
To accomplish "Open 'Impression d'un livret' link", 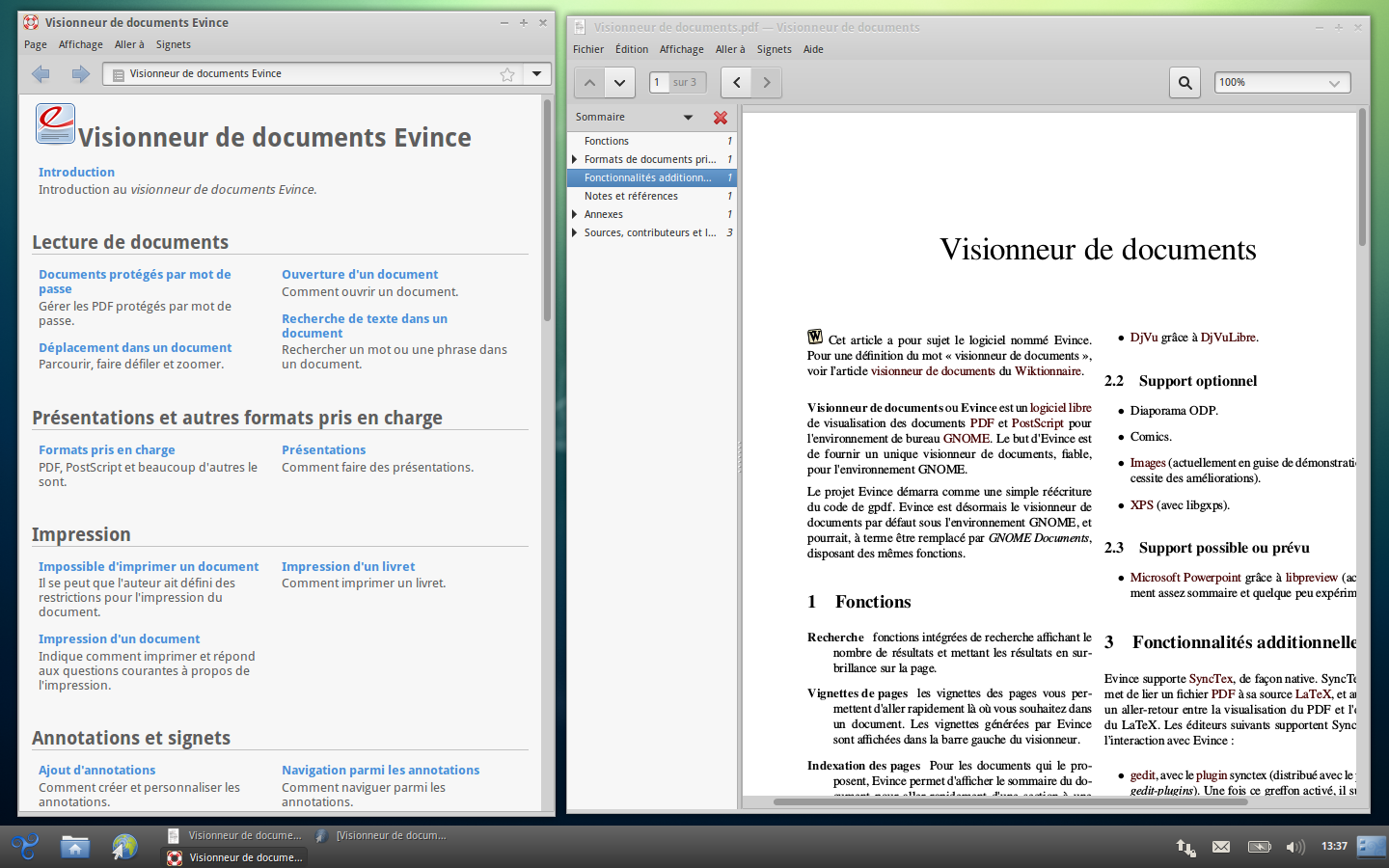I will 348,566.
